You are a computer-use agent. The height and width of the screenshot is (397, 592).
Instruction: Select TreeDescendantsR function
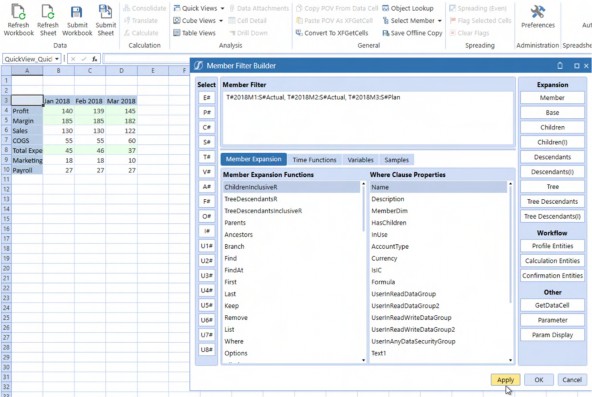coord(291,199)
